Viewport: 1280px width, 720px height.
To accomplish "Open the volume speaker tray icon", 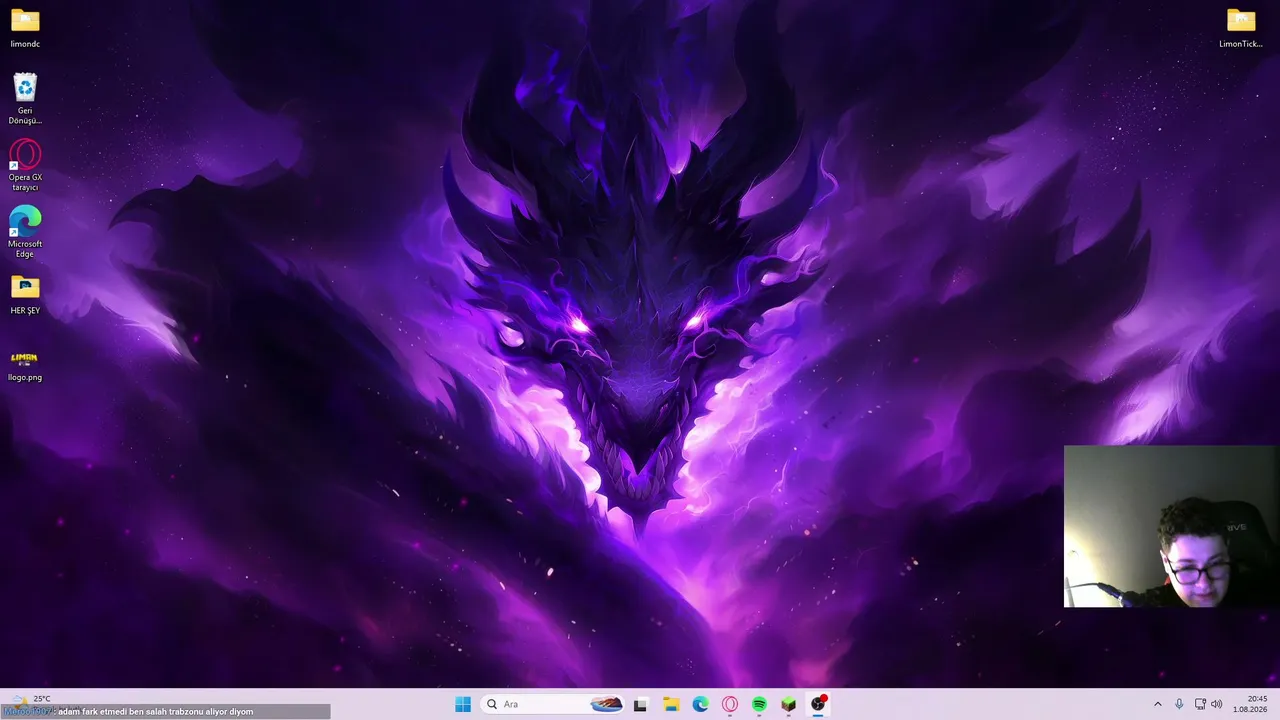I will (1217, 704).
